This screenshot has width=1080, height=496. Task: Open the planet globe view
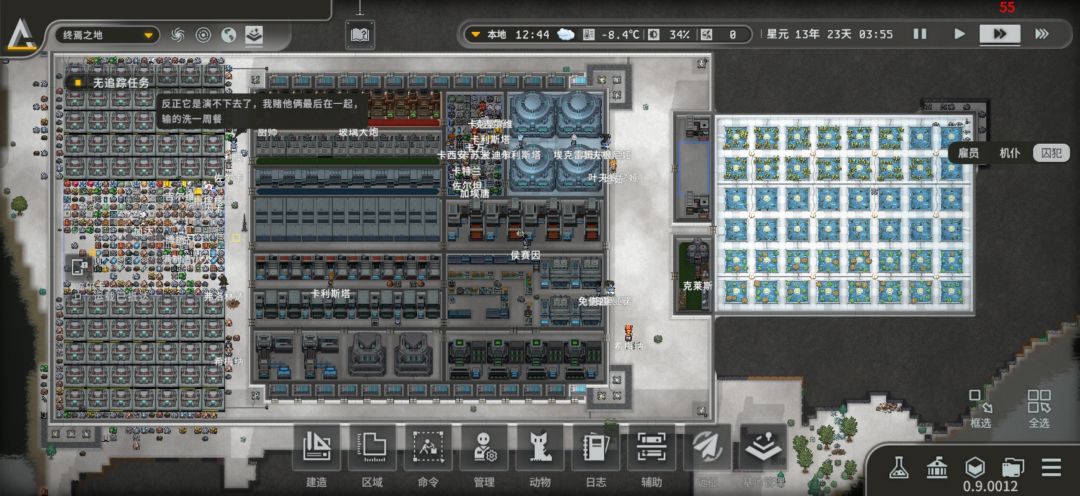click(x=229, y=34)
